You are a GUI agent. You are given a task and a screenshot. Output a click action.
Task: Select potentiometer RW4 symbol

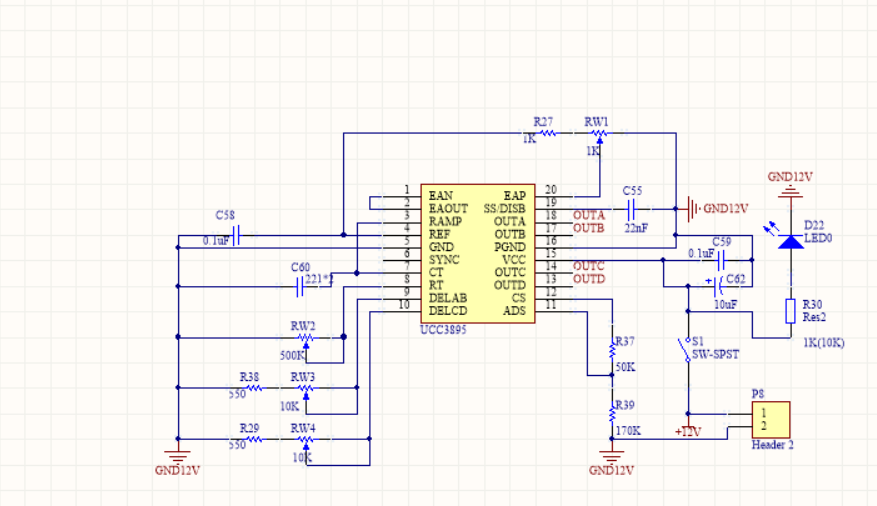pyautogui.click(x=305, y=441)
